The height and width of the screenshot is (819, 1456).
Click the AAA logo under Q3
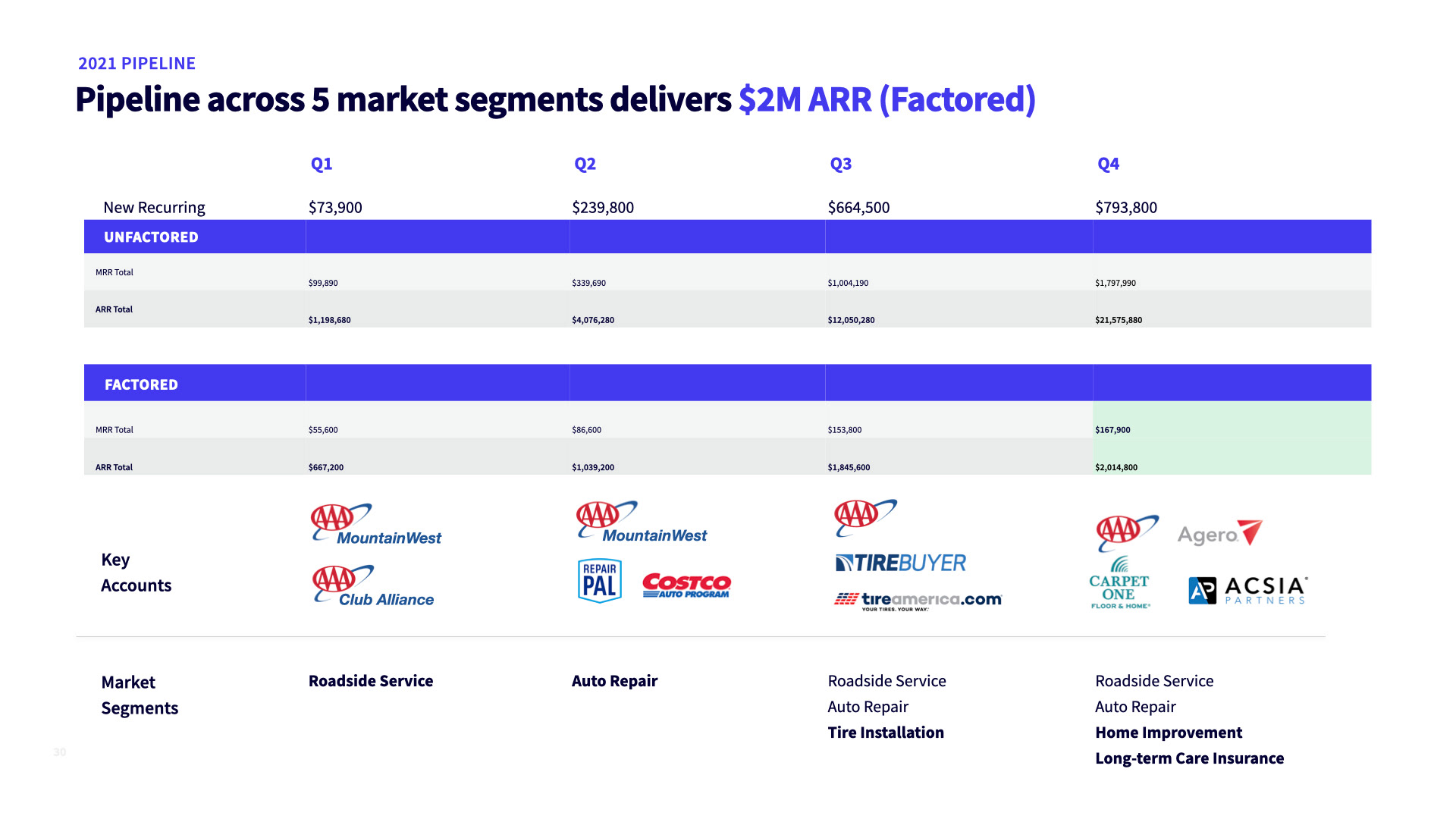coord(864,516)
